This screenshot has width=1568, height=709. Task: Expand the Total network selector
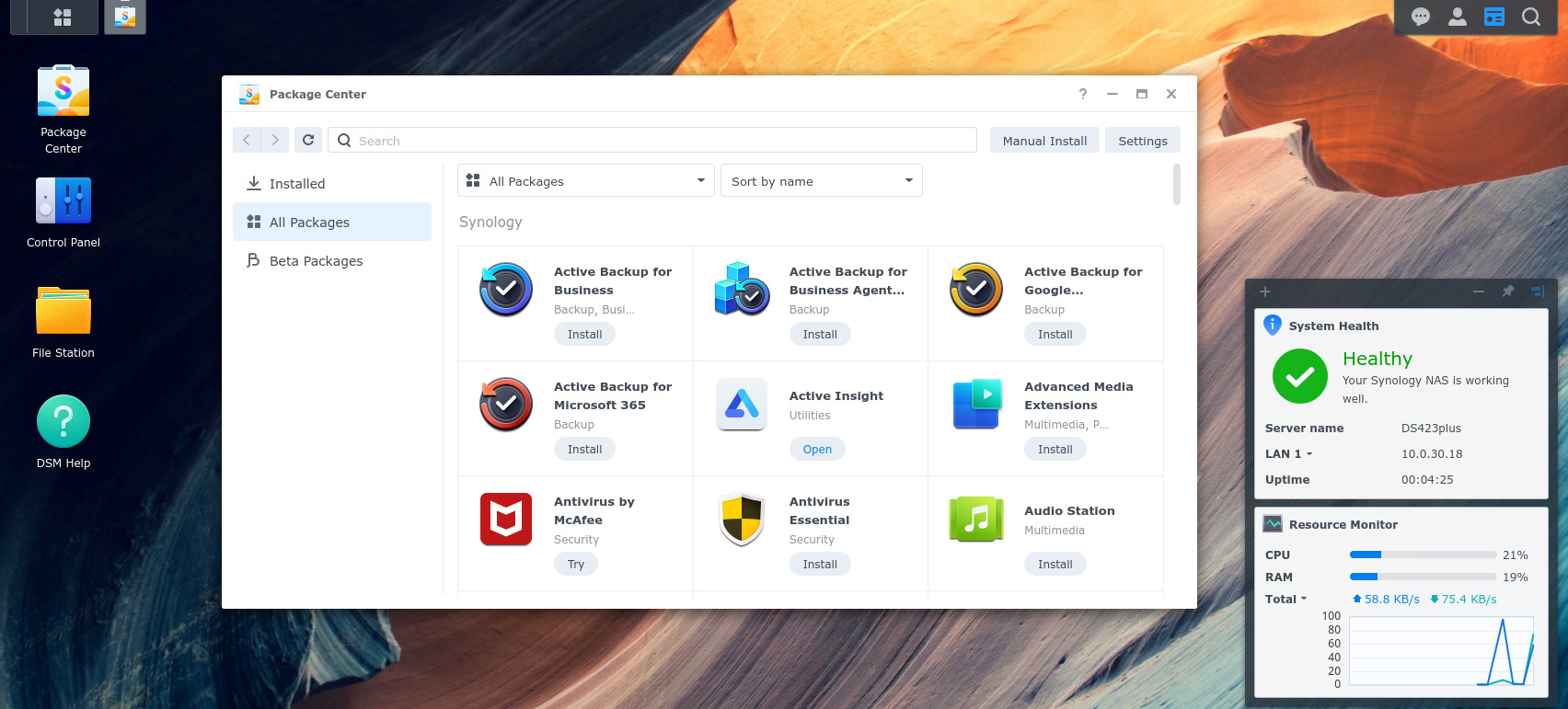[x=1286, y=599]
